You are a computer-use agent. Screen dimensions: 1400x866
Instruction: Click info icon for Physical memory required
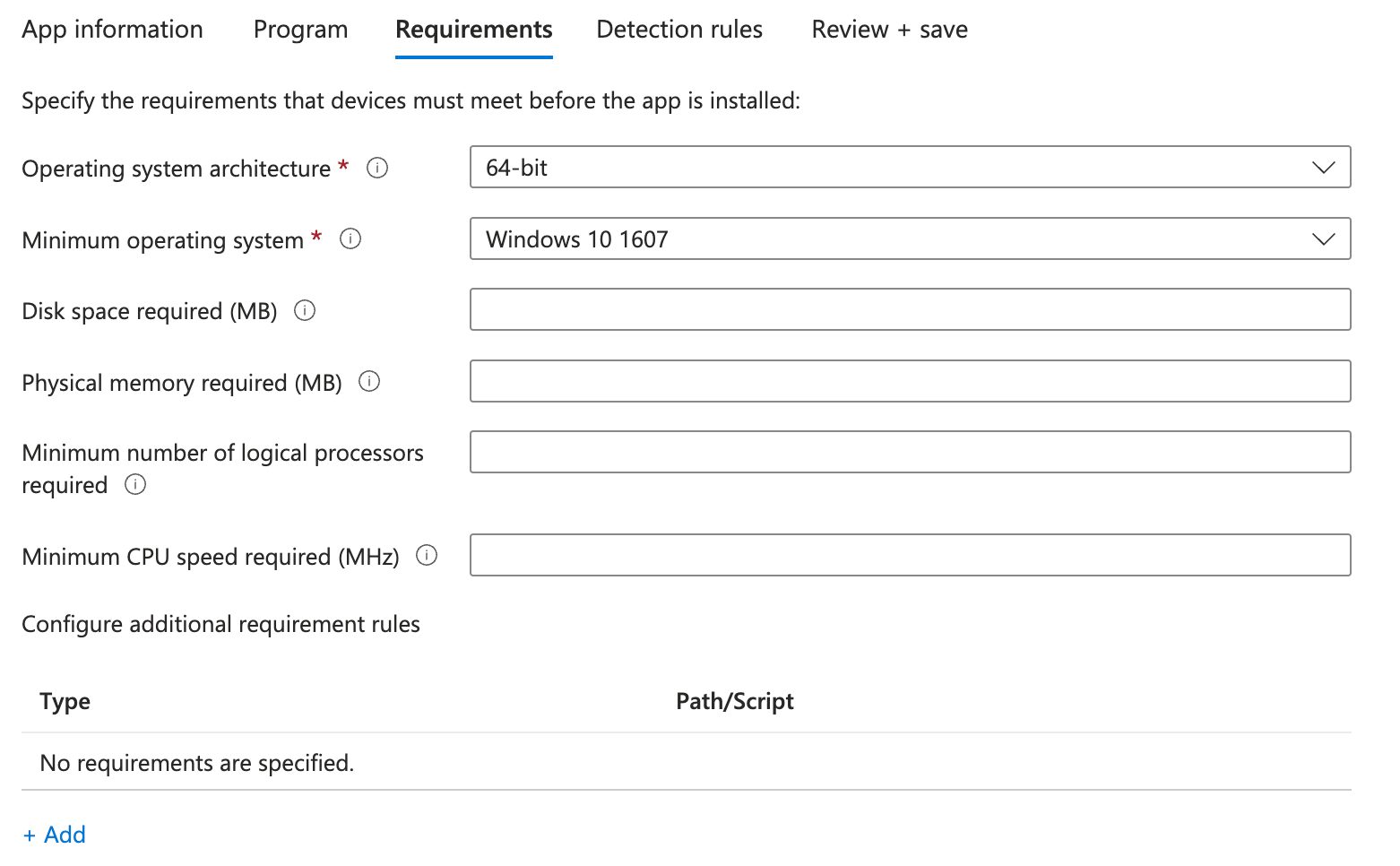[x=369, y=381]
